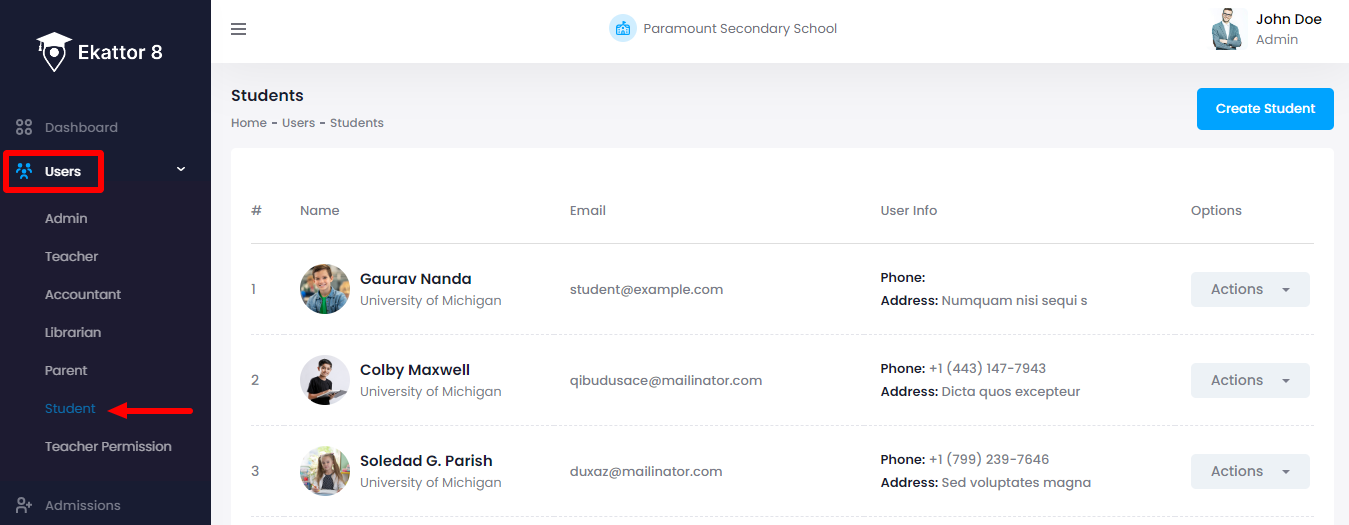Click Colby Maxwell's profile photo
This screenshot has width=1349, height=525.
pos(325,380)
